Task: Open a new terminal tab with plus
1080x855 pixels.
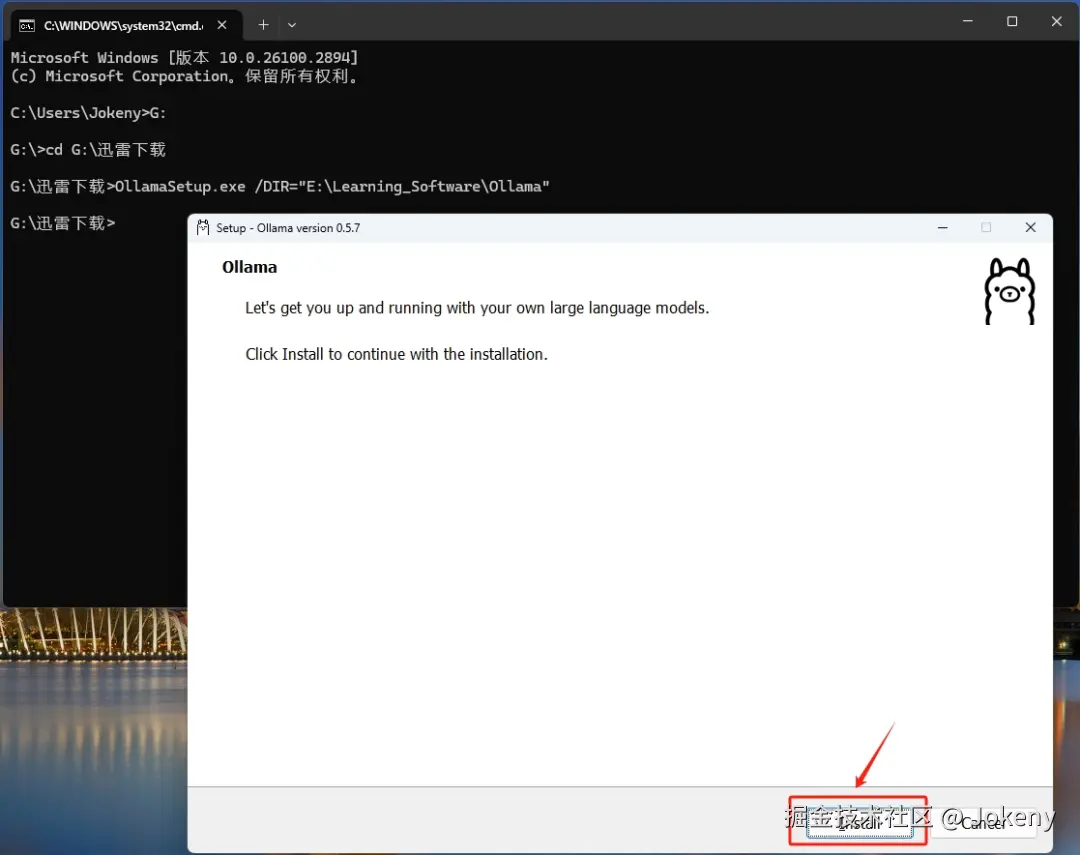Action: point(263,25)
